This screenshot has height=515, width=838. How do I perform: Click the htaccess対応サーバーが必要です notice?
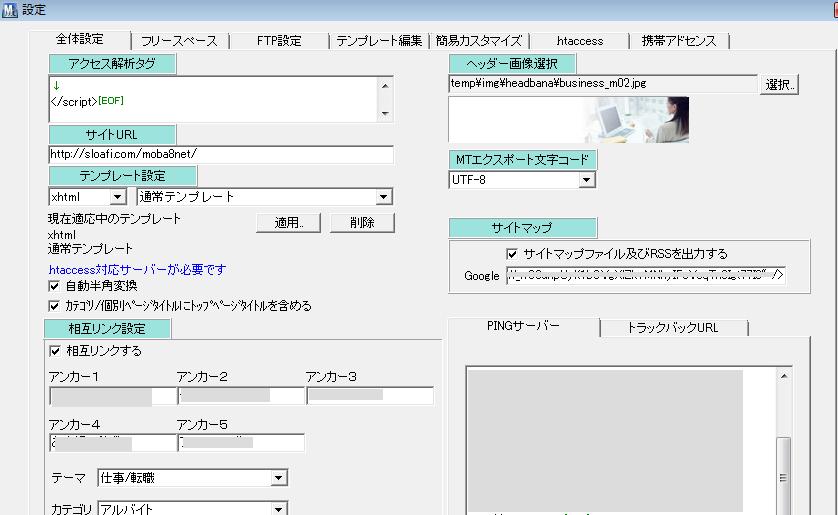point(137,270)
